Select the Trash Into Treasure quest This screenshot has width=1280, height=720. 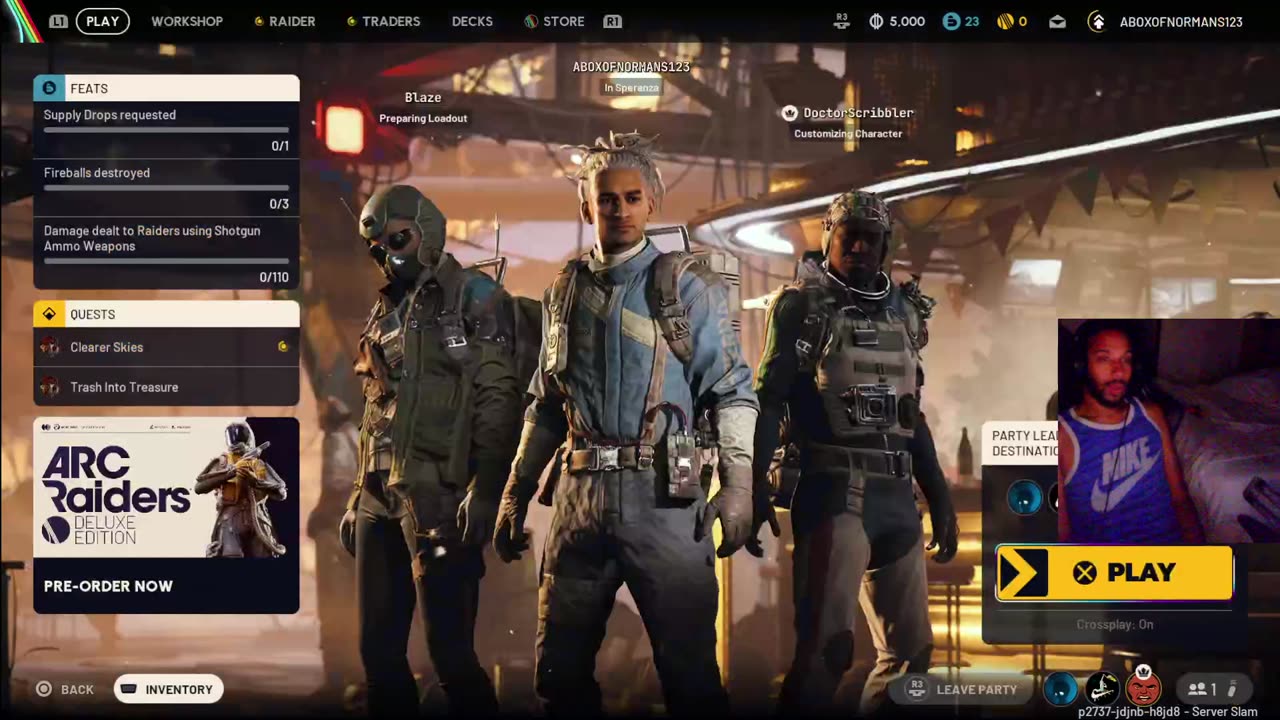[166, 387]
